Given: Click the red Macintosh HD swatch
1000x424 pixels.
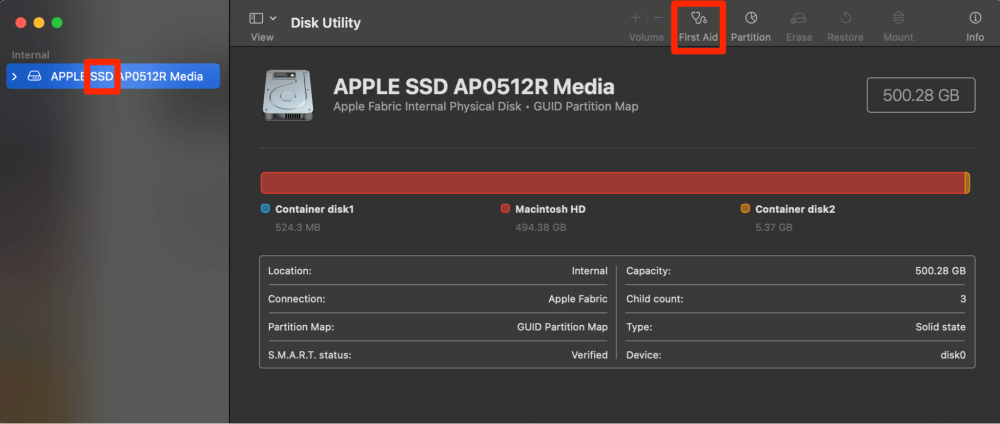Looking at the screenshot, I should (x=505, y=208).
